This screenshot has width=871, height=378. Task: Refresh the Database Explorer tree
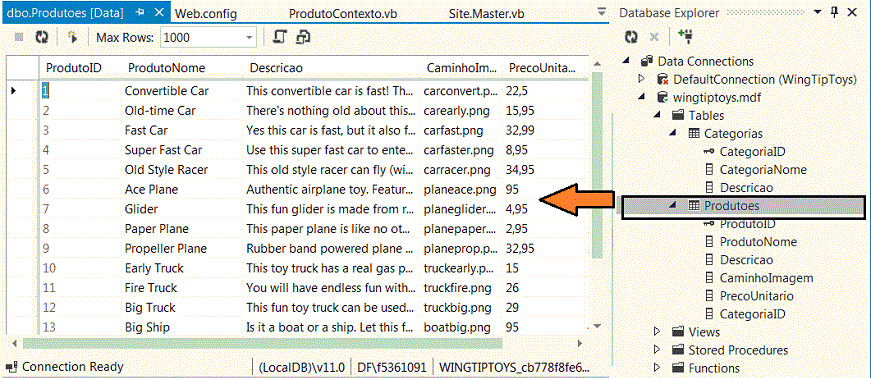(x=630, y=37)
